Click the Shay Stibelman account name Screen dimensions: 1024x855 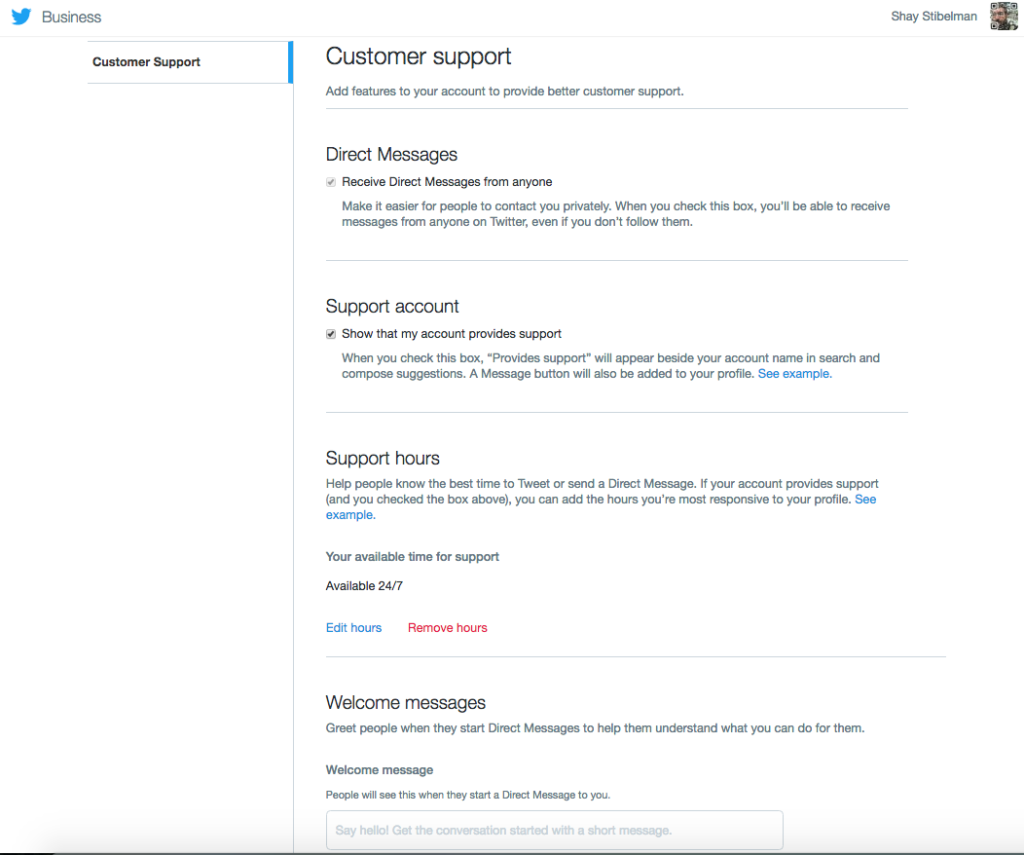click(x=932, y=16)
